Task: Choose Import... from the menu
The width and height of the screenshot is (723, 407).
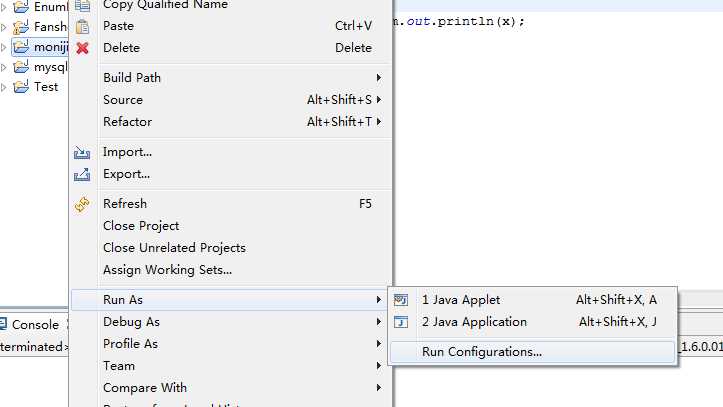Action: click(x=231, y=152)
